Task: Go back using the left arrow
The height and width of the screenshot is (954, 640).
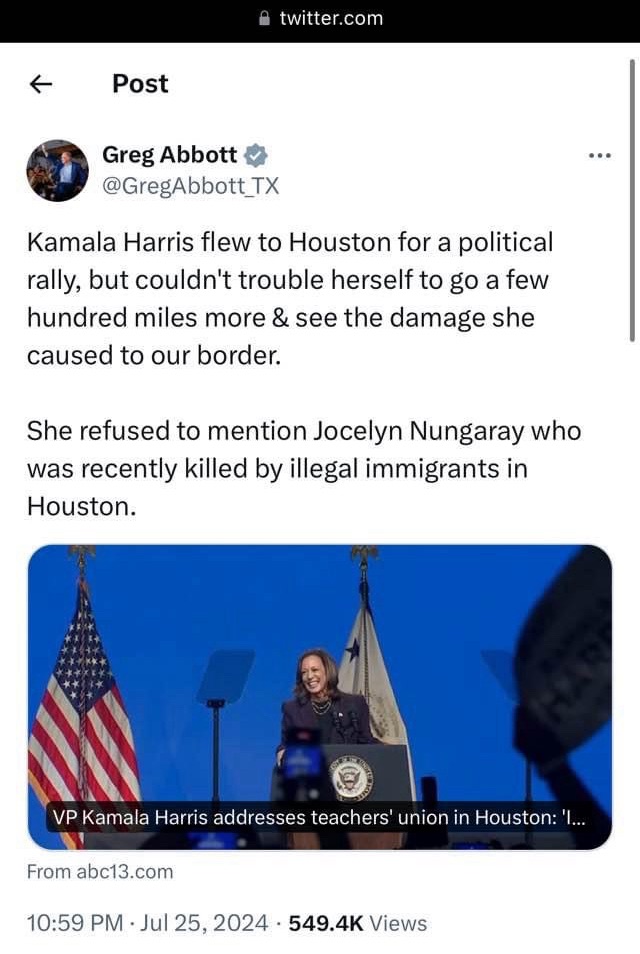Action: [x=41, y=84]
